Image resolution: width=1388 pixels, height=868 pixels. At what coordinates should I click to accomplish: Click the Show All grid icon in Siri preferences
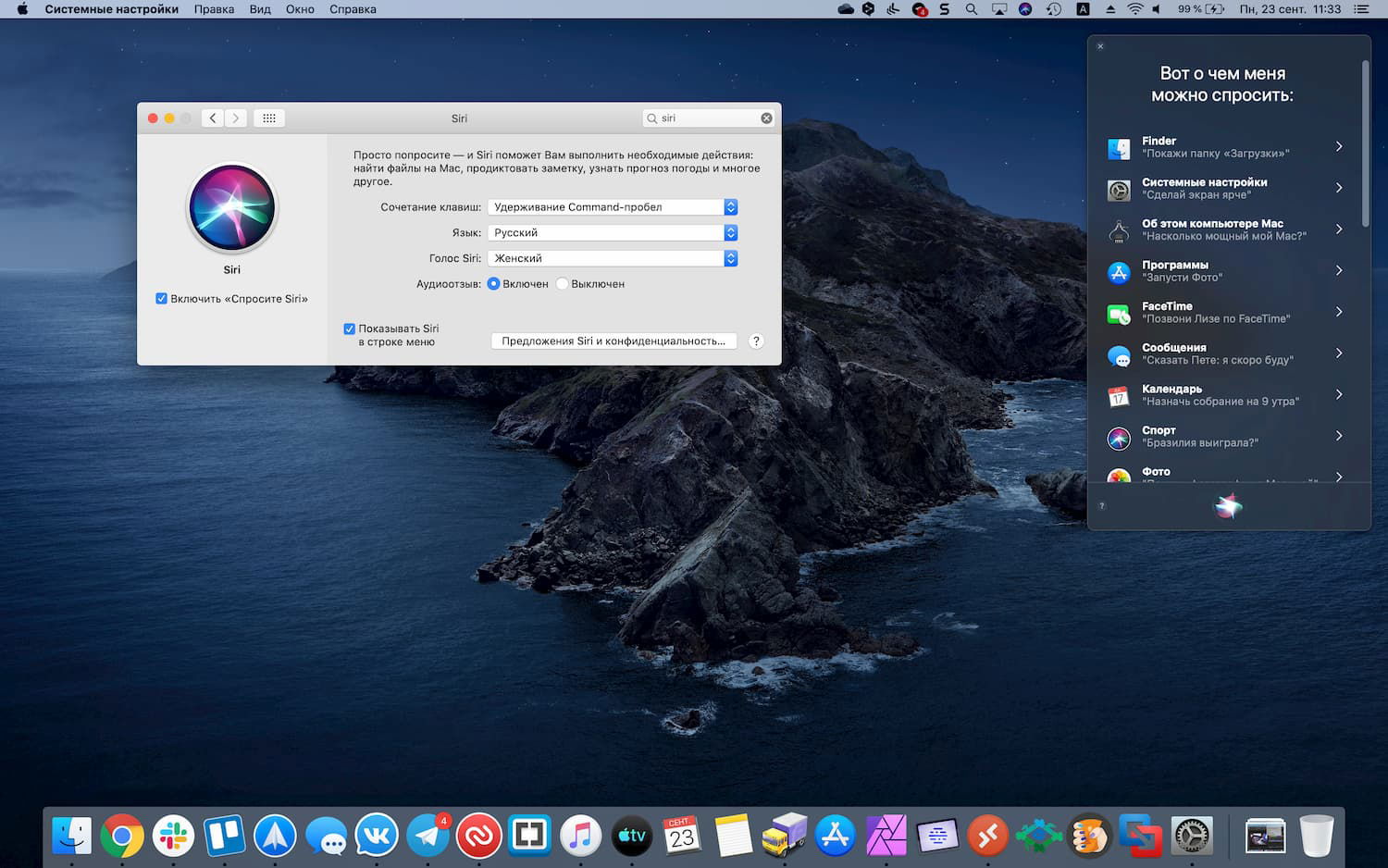[x=269, y=118]
